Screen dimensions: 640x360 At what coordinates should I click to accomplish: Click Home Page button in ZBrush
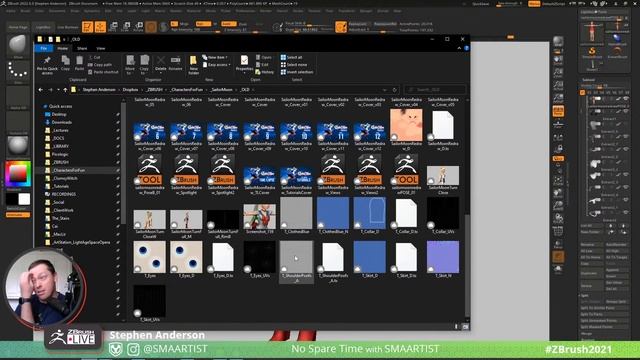pos(18,27)
